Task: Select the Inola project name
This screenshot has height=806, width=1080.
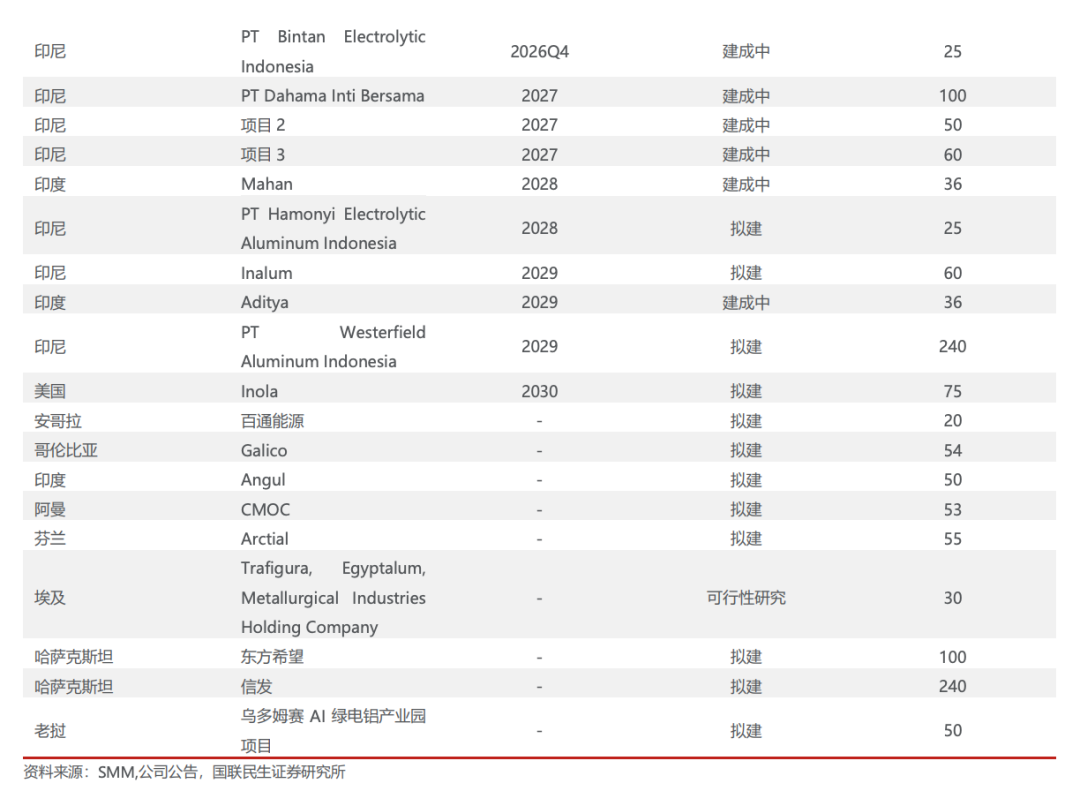Action: tap(259, 391)
